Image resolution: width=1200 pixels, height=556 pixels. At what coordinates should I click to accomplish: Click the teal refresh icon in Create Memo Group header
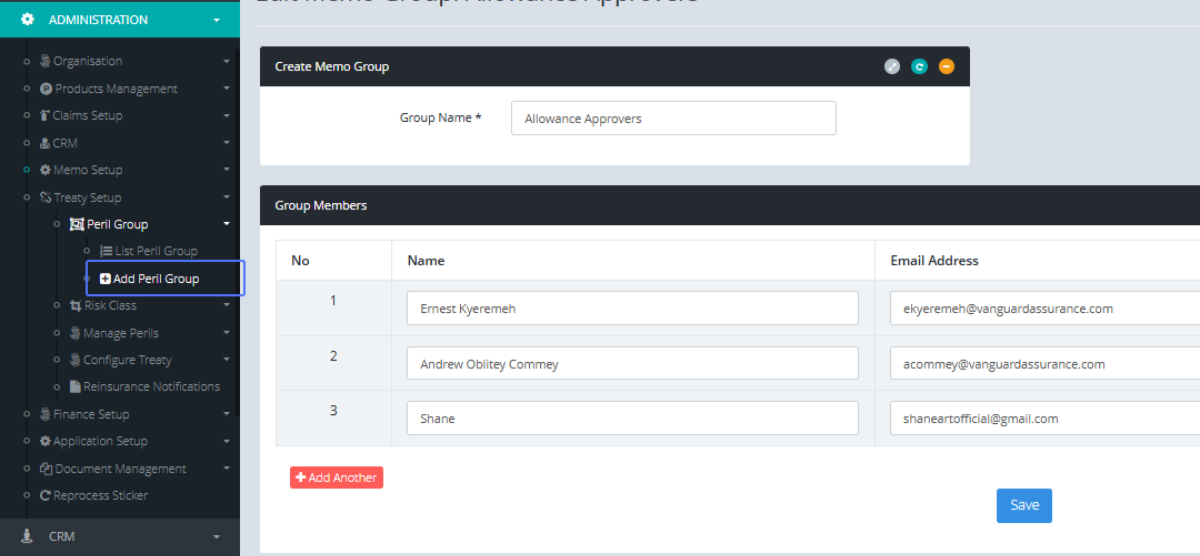pos(919,67)
